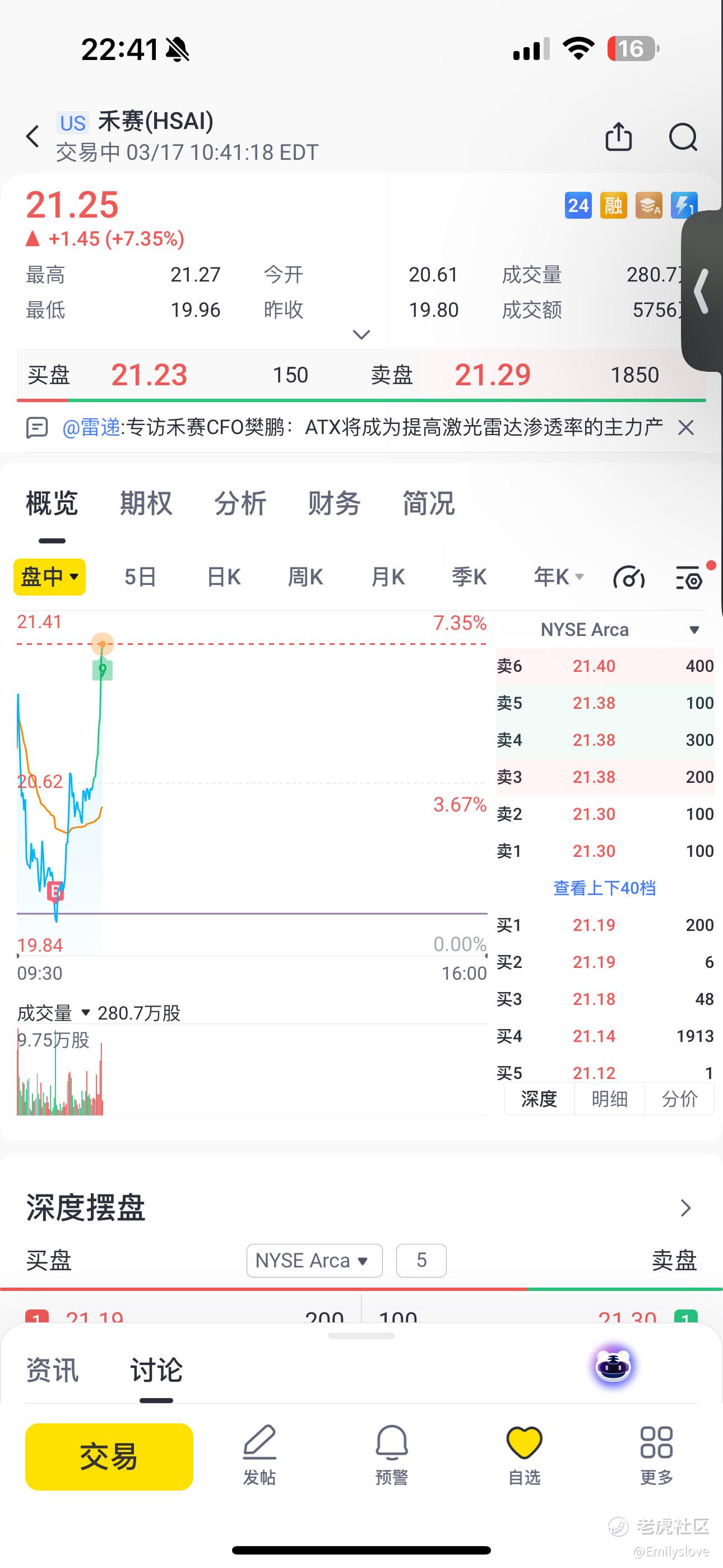Tap the depth levels box showing 5
The width and height of the screenshot is (723, 1568).
(421, 1260)
